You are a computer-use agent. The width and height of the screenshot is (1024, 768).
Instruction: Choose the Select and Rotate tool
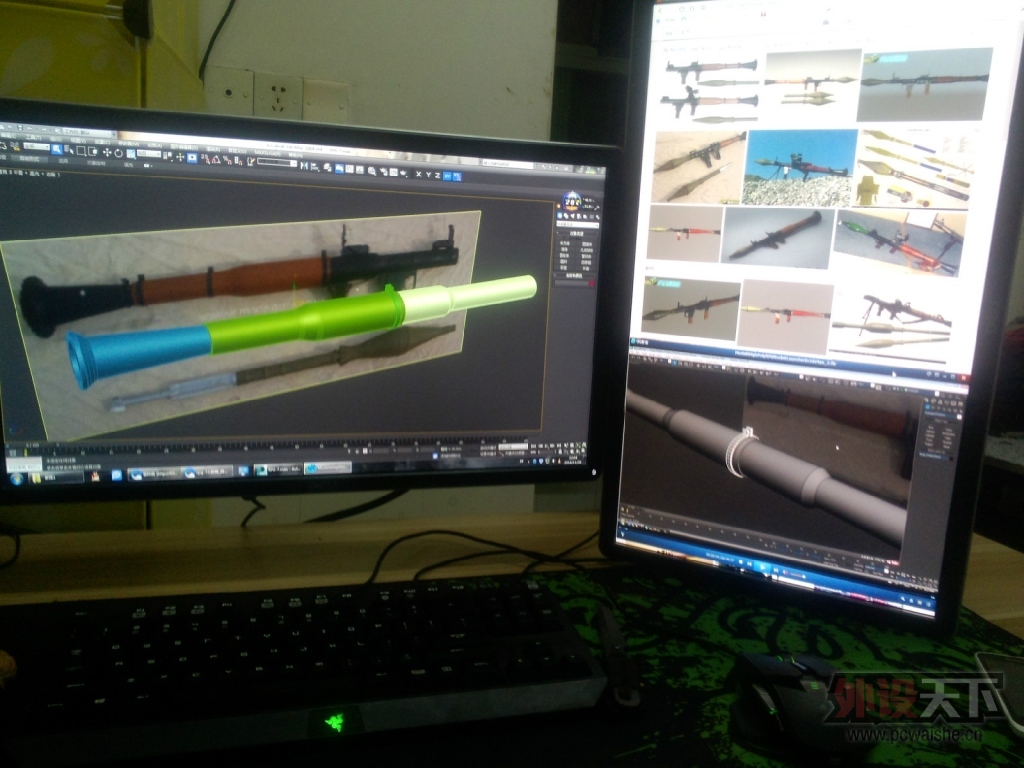(118, 153)
